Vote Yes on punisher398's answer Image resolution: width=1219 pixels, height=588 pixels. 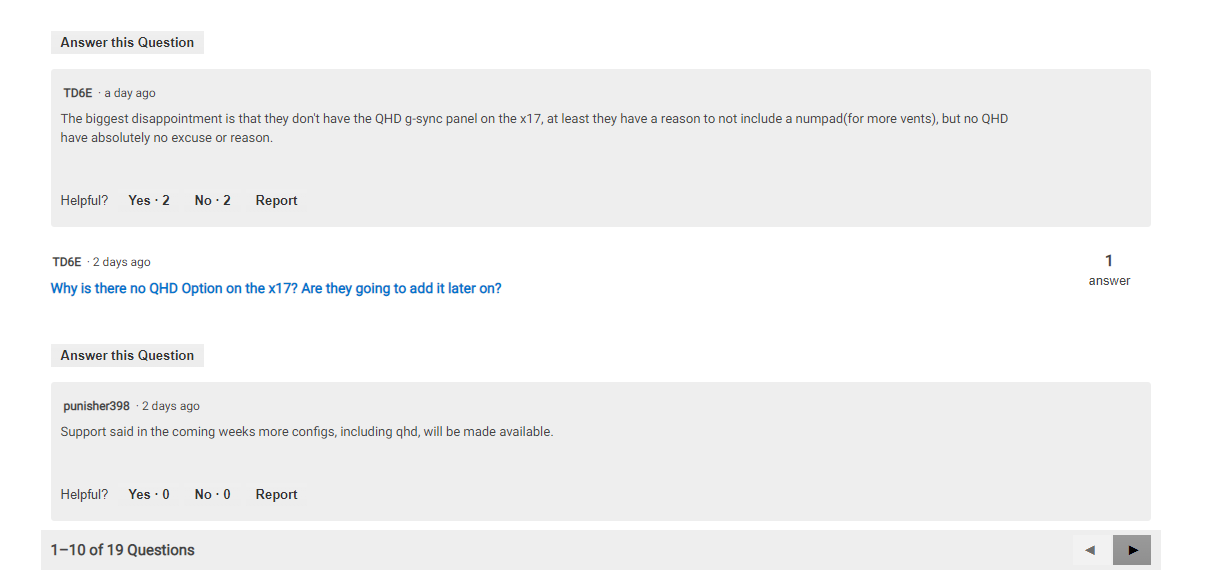click(x=149, y=494)
